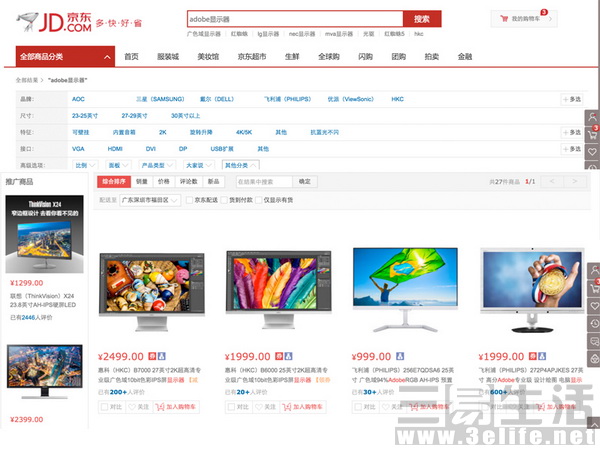Open the 比例 advanced filter dropdown
Image resolution: width=600 pixels, height=450 pixels.
click(x=85, y=165)
